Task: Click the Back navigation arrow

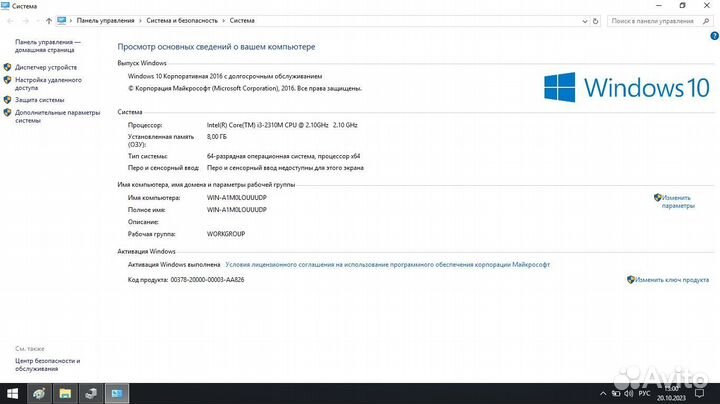Action: [10, 21]
